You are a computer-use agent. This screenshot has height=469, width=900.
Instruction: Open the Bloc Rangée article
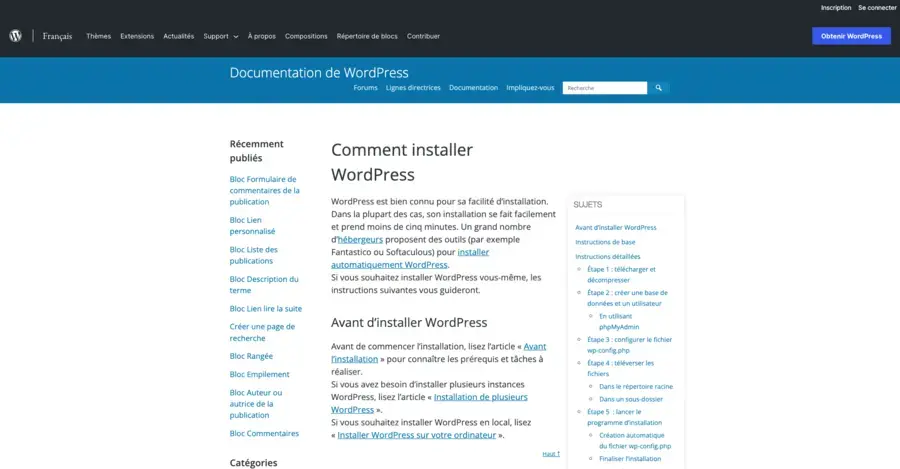251,356
